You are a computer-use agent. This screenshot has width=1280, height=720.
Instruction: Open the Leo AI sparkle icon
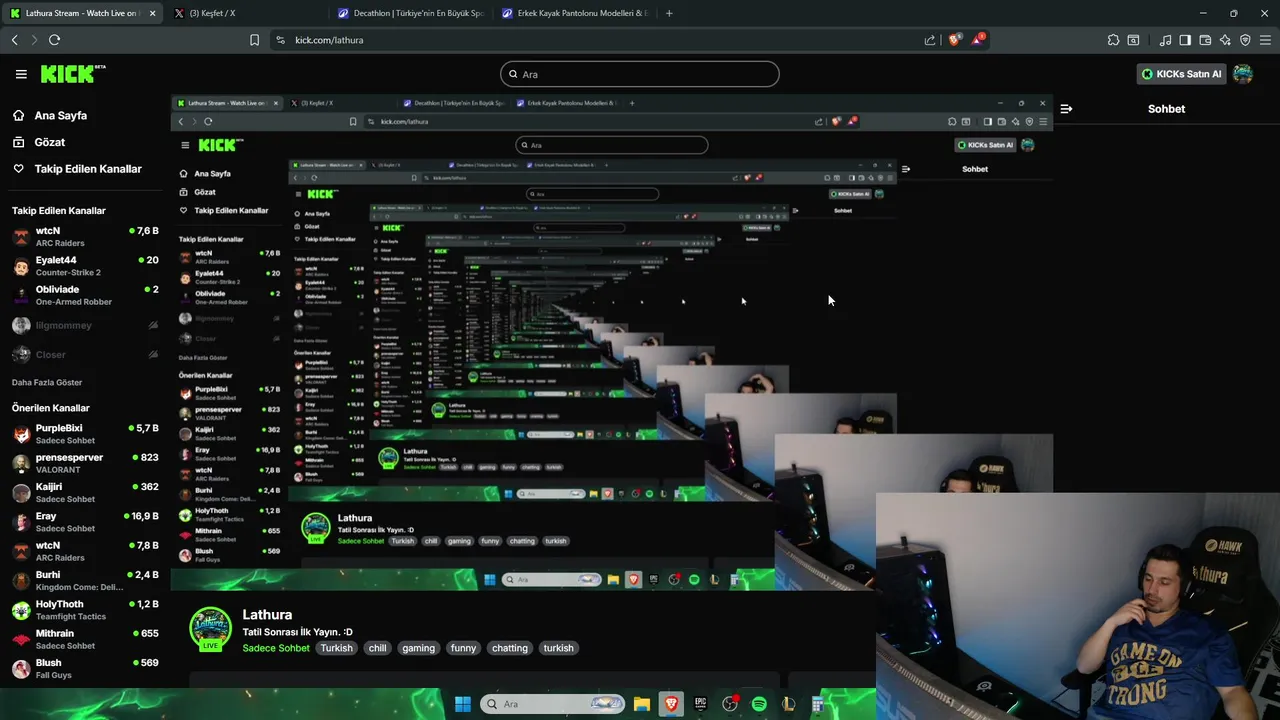(x=1225, y=40)
